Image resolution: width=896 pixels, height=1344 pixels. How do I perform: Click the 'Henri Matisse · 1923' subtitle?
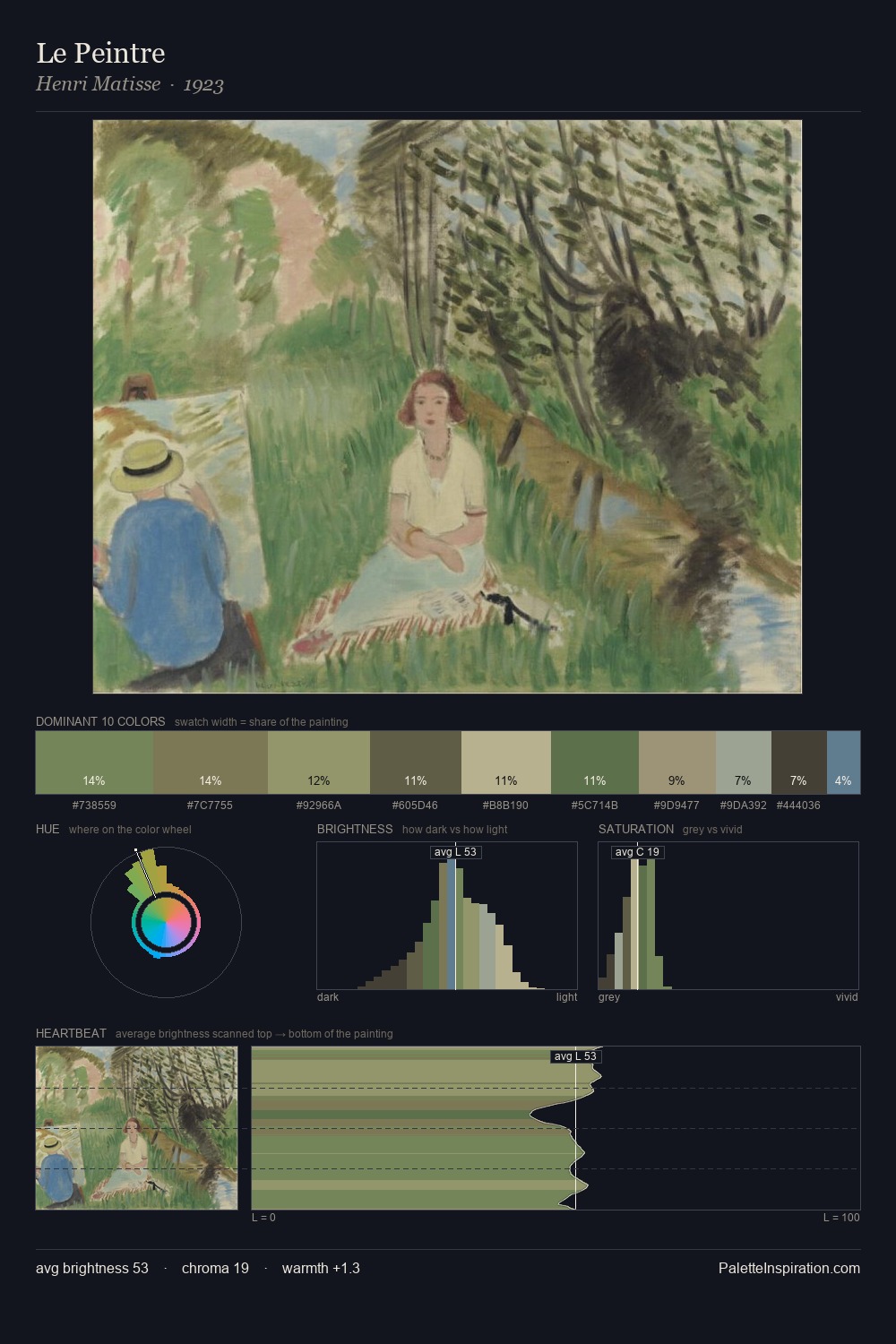pyautogui.click(x=130, y=84)
